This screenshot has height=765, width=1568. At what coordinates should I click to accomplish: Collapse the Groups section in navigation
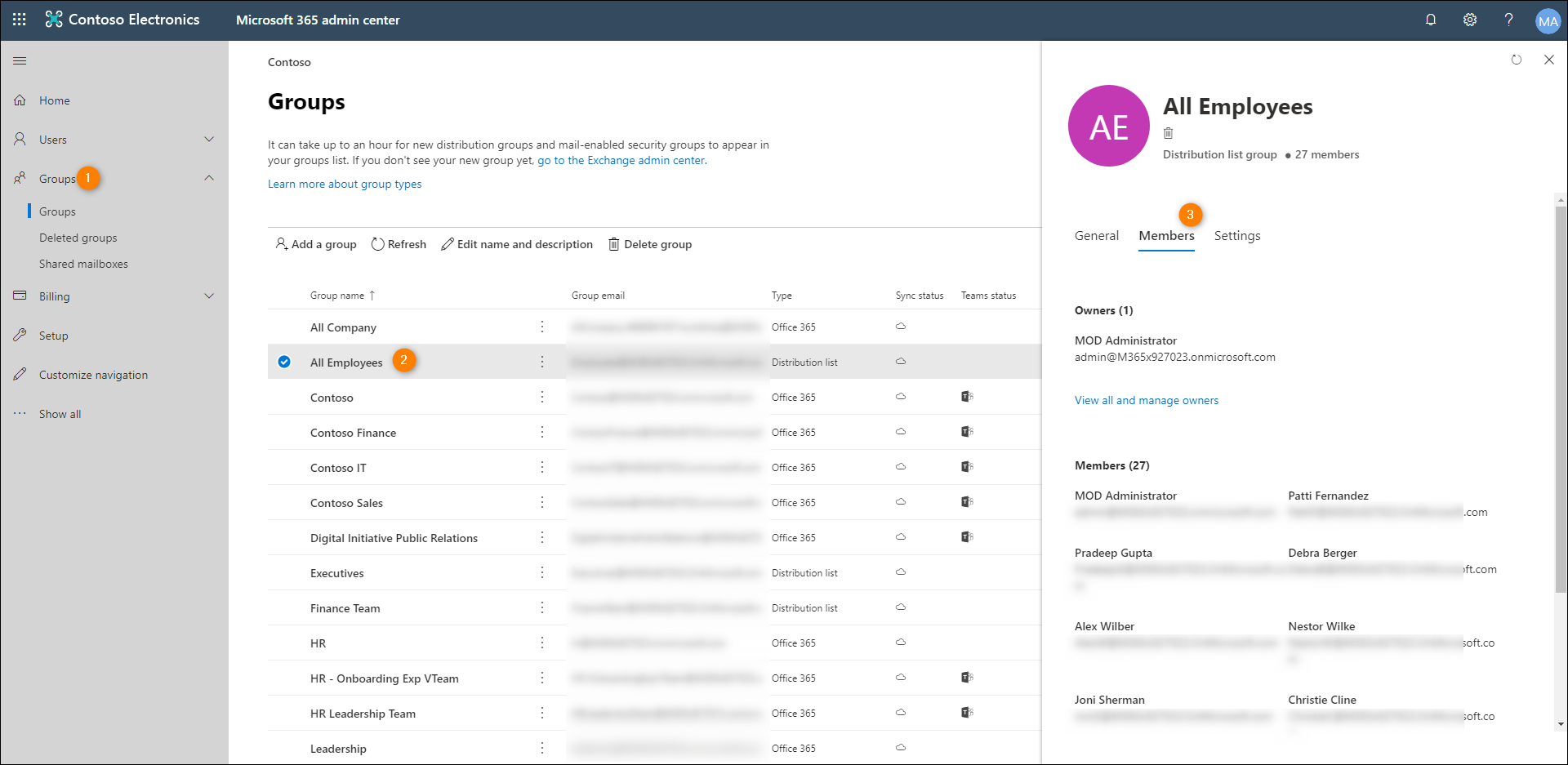pos(210,177)
